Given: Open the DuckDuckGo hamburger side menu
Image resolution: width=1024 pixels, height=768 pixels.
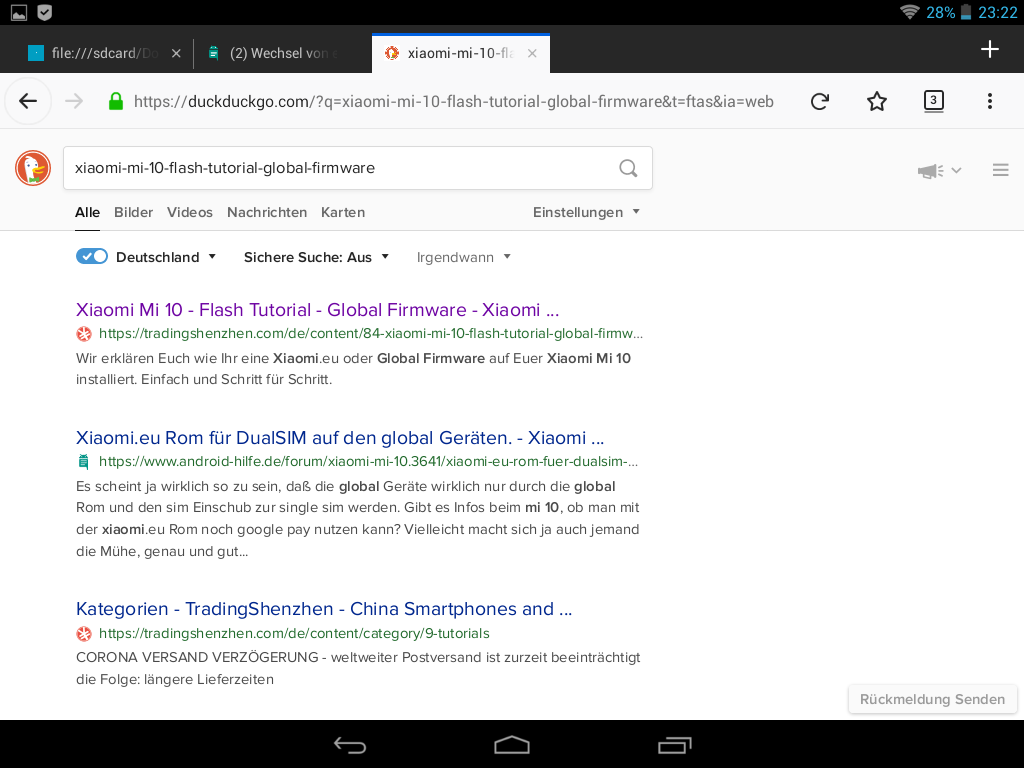Looking at the screenshot, I should click(x=1000, y=170).
